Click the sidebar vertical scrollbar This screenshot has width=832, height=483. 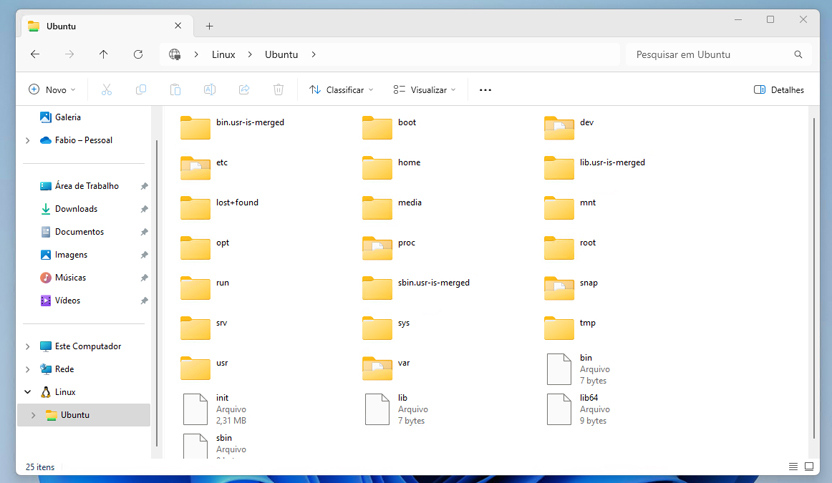pyautogui.click(x=157, y=293)
